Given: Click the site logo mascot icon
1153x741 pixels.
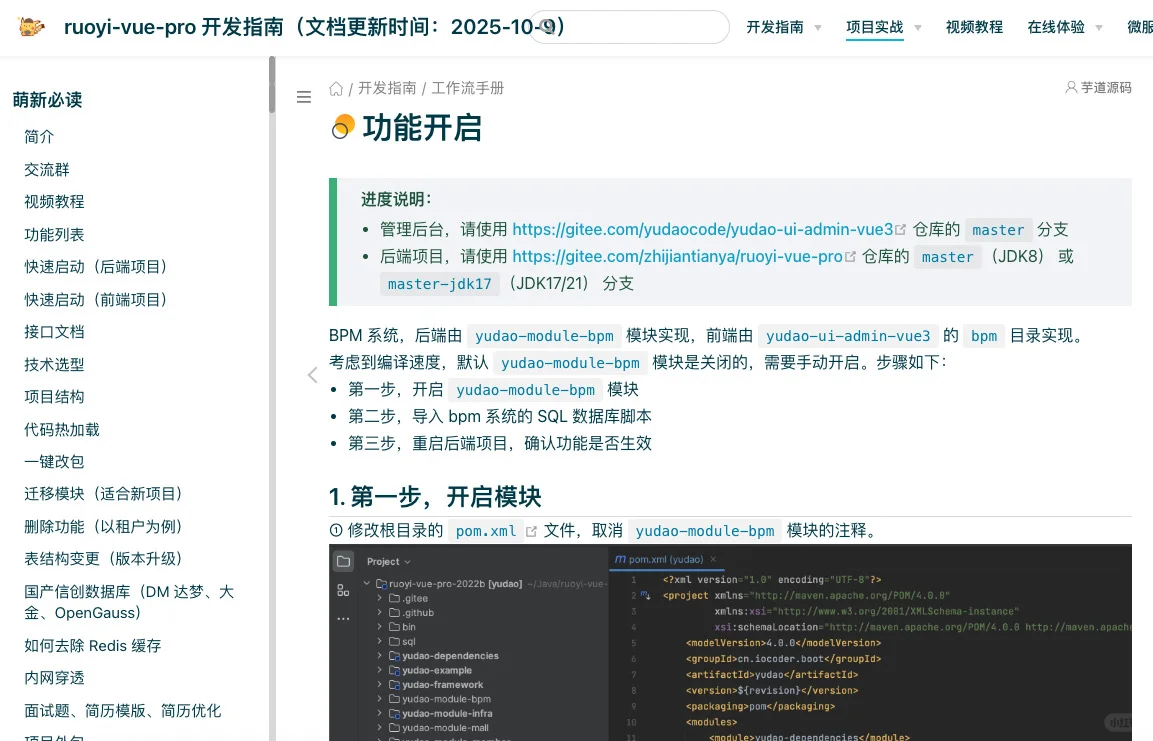Looking at the screenshot, I should tap(31, 27).
